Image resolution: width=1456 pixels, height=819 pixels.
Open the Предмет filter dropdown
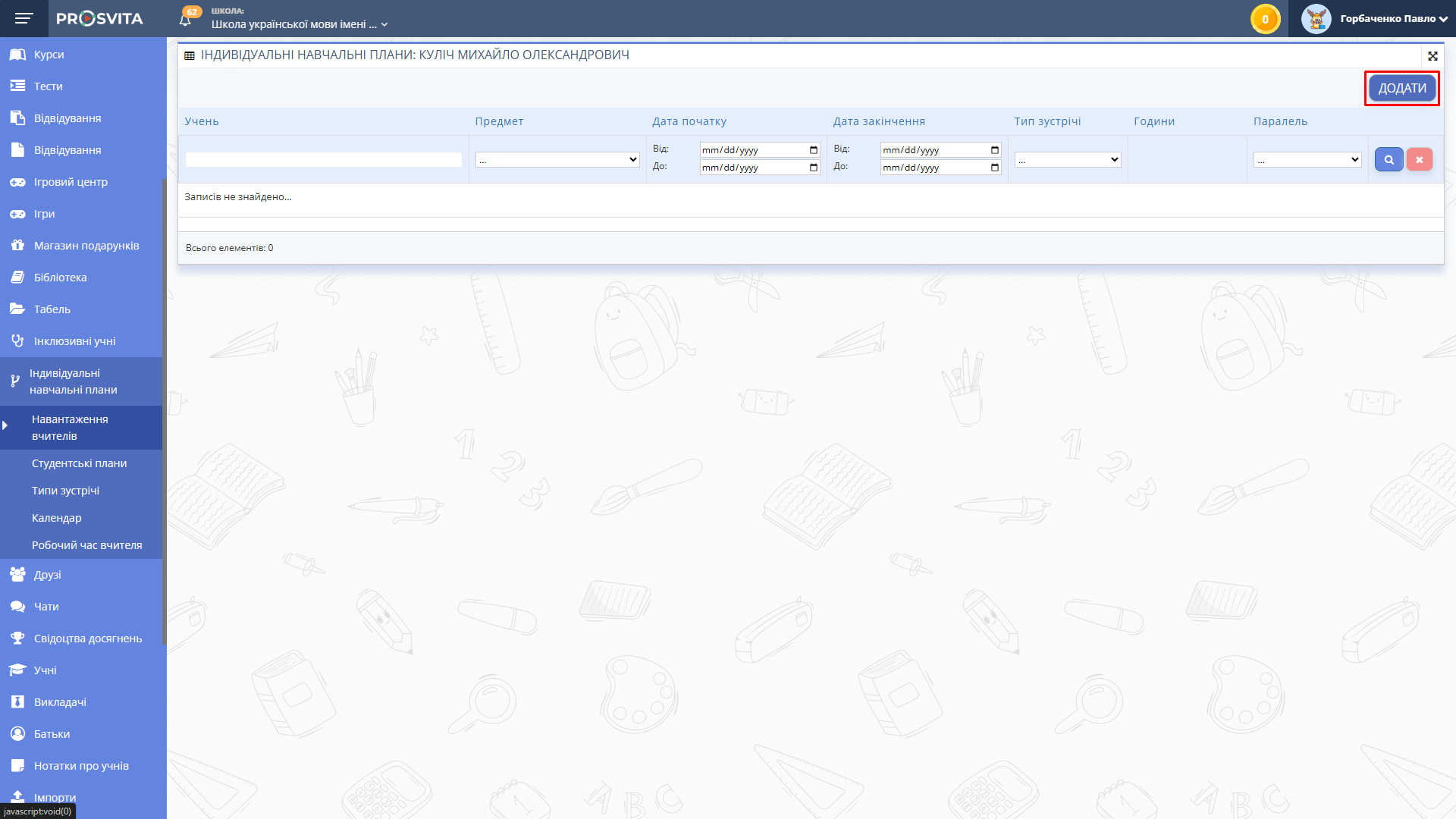[557, 160]
